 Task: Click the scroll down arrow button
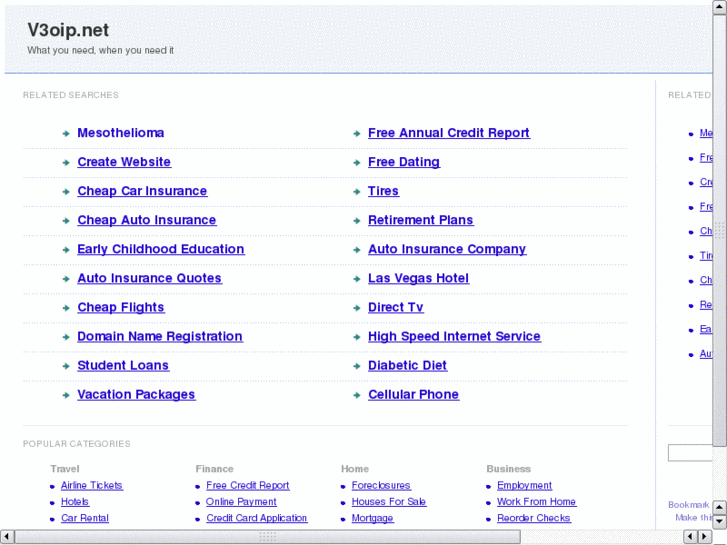click(720, 522)
